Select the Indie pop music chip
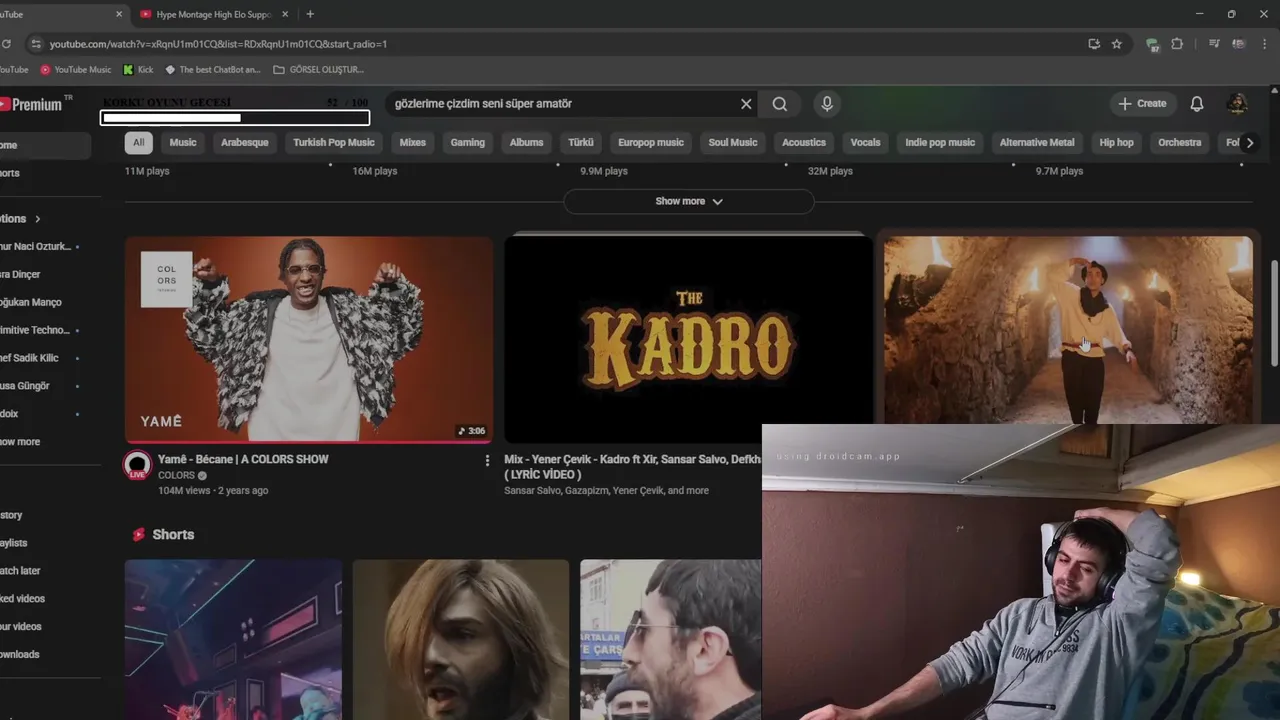 [940, 143]
